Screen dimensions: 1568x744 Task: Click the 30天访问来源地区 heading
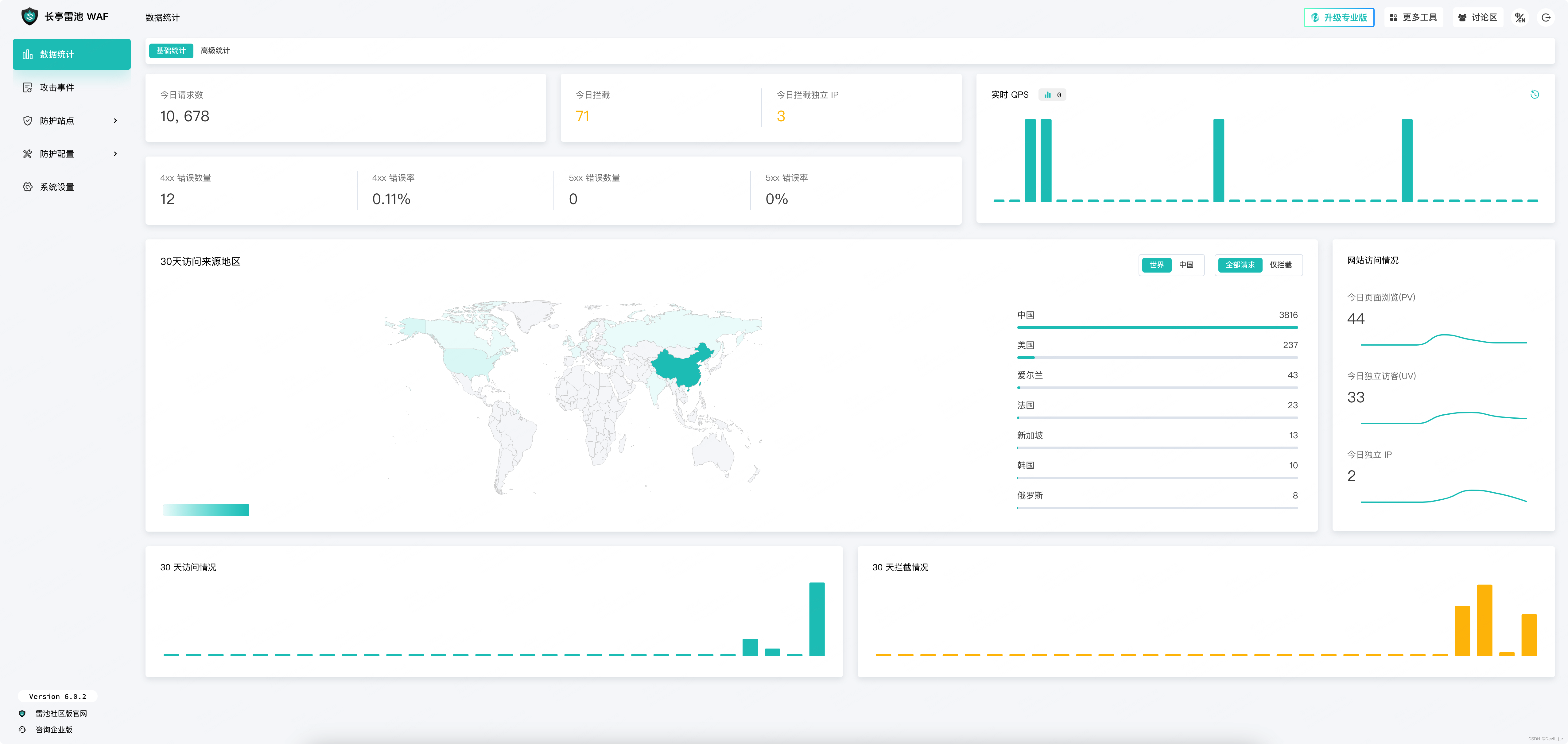[200, 262]
